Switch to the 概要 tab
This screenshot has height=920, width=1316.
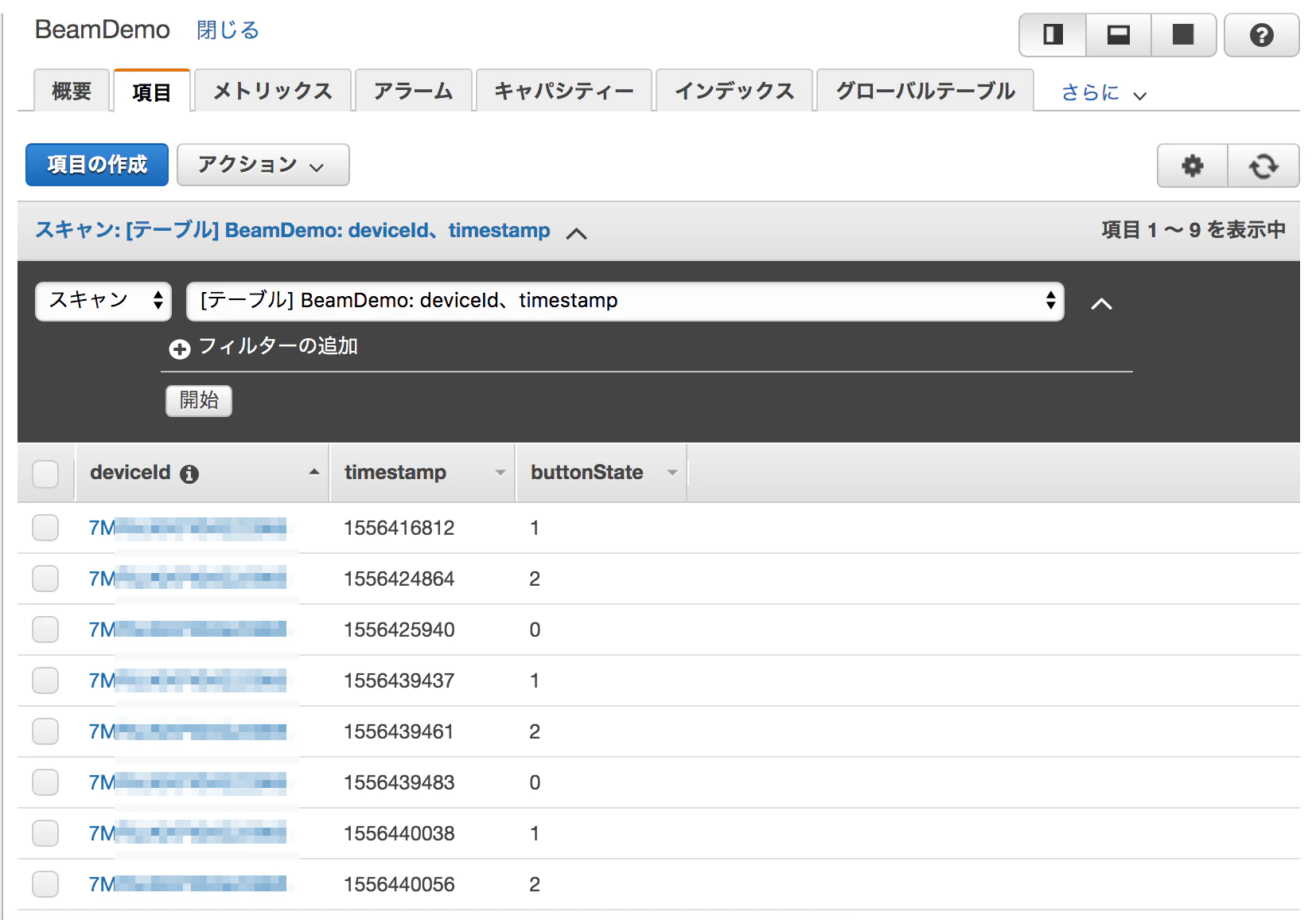point(72,91)
